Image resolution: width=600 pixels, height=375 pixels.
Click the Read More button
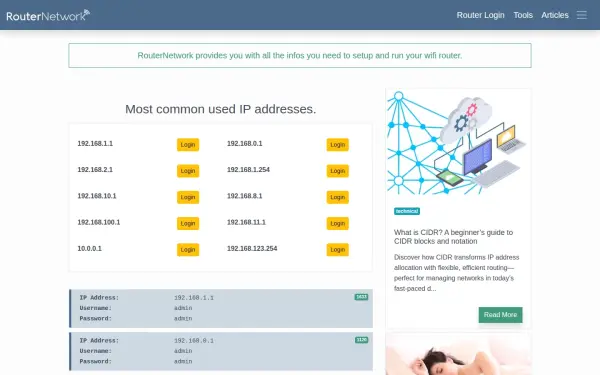click(x=500, y=315)
